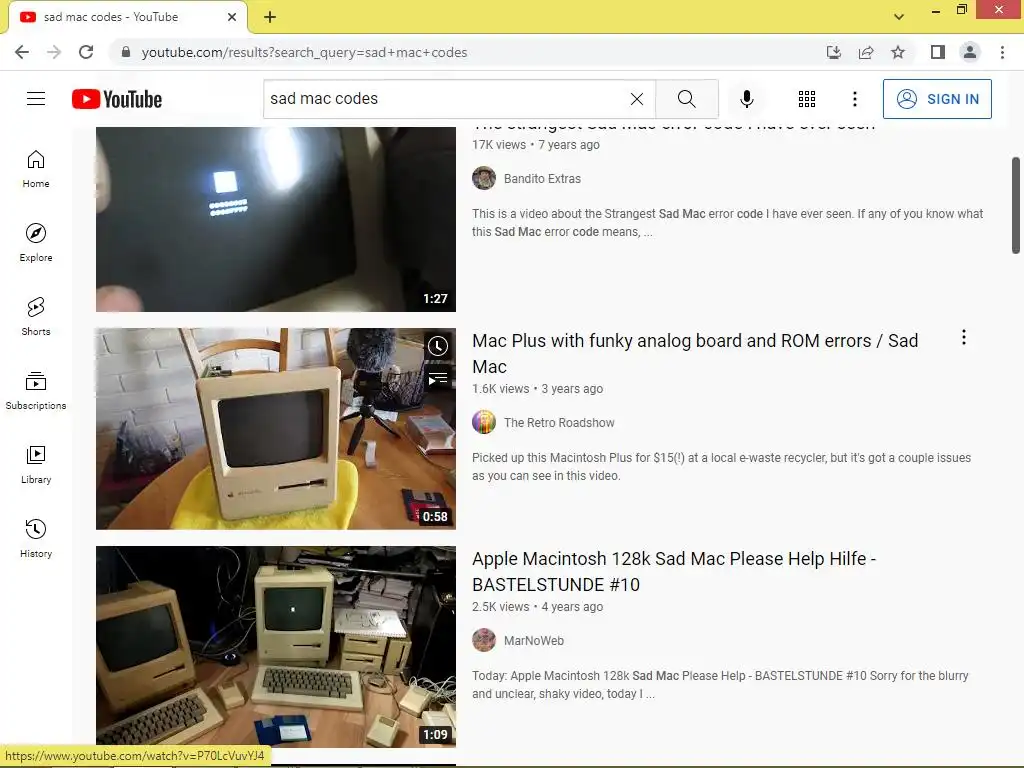
Task: Toggle the browser side panel
Action: [x=938, y=52]
